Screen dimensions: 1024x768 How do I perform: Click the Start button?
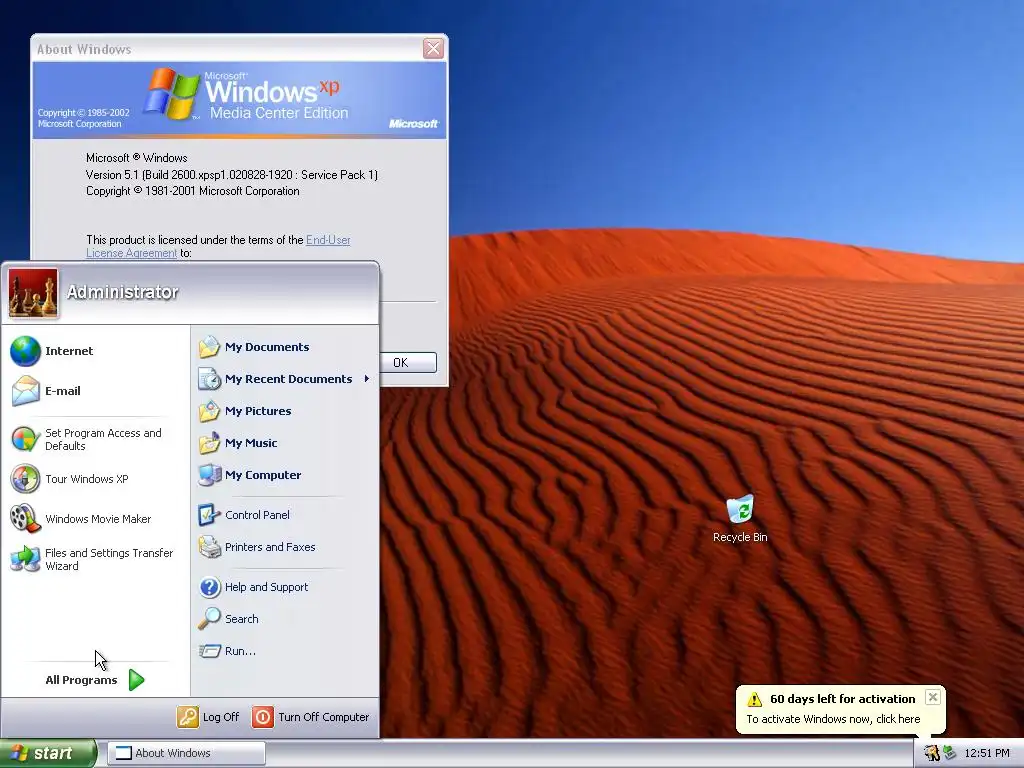pos(48,753)
